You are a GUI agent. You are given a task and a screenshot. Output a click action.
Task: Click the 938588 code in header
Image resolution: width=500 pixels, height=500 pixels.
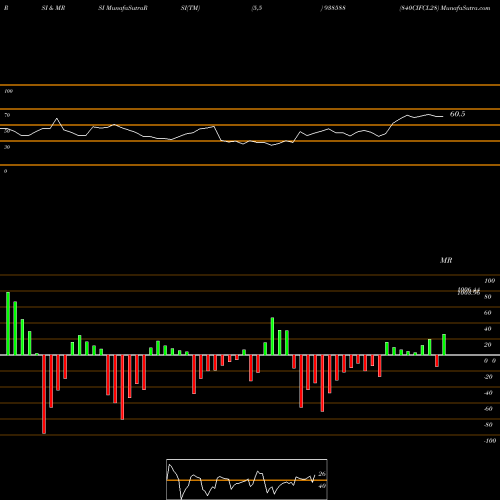tap(334, 8)
